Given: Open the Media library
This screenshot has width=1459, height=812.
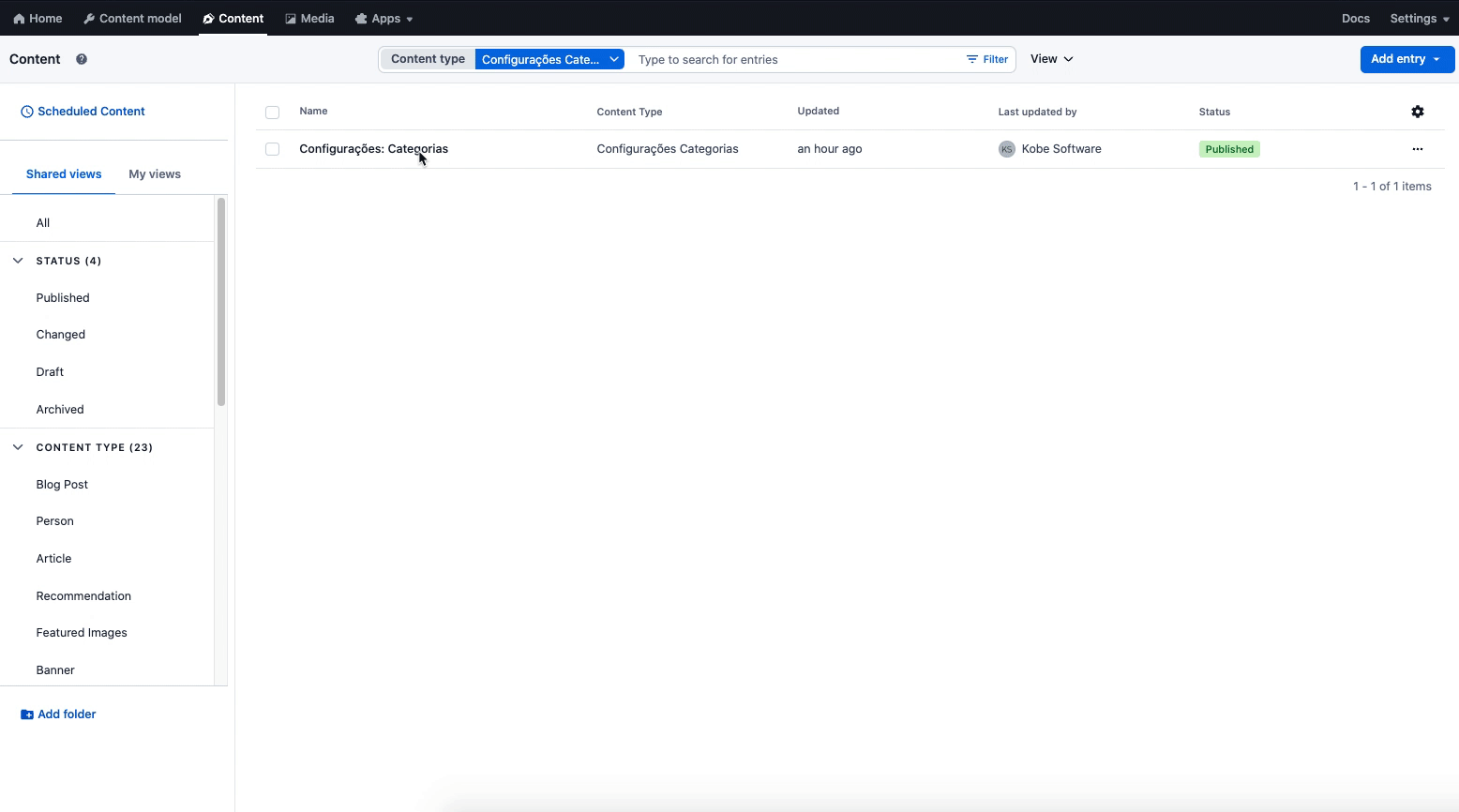Looking at the screenshot, I should pos(309,18).
